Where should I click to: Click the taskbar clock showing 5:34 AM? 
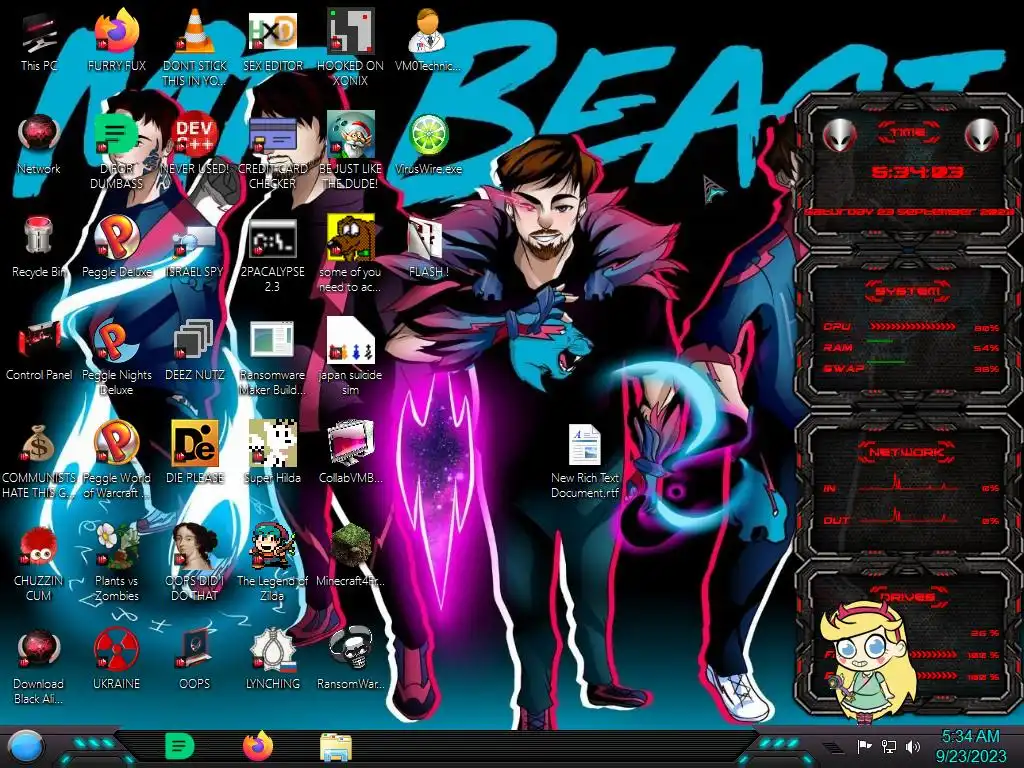(x=970, y=746)
